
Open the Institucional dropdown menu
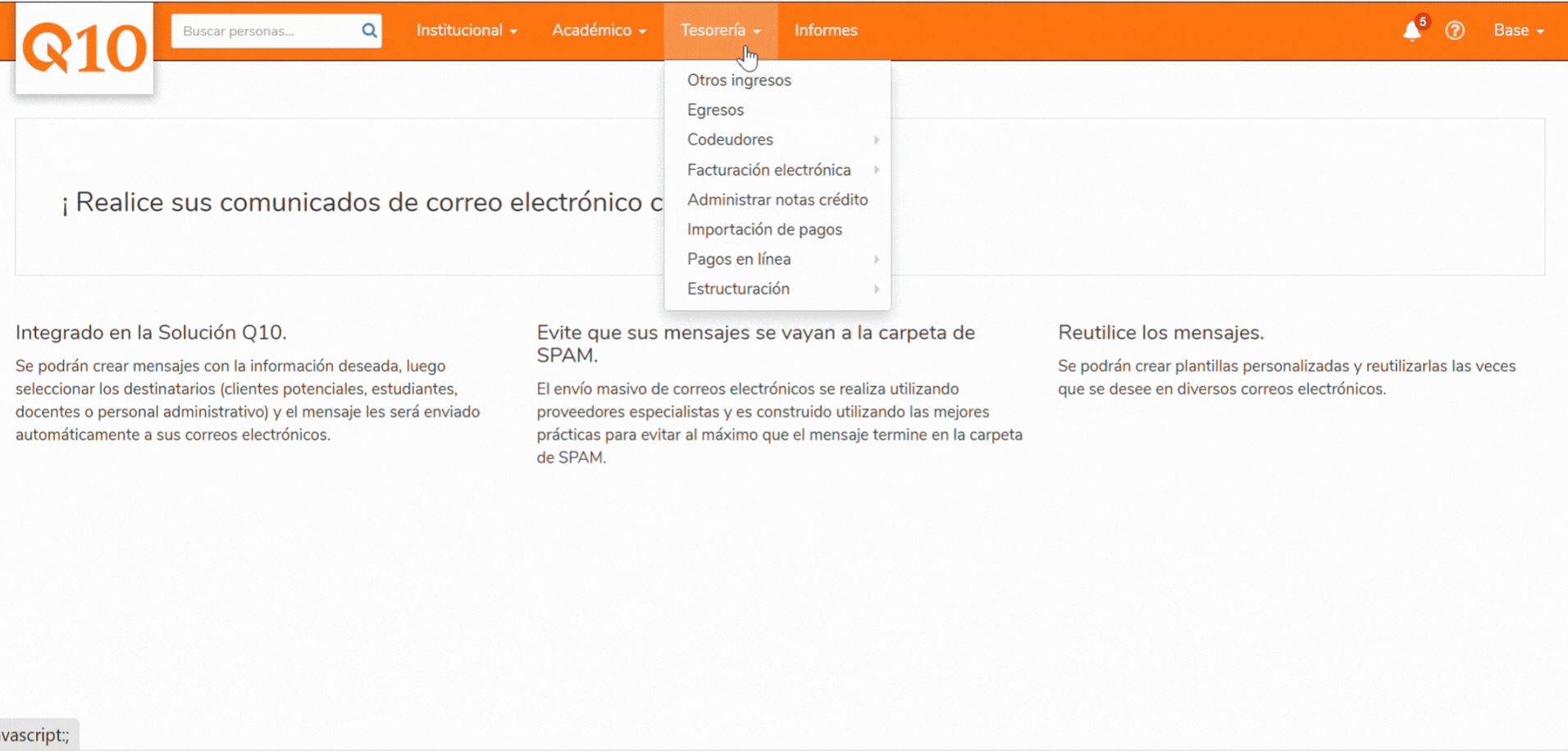(x=466, y=30)
